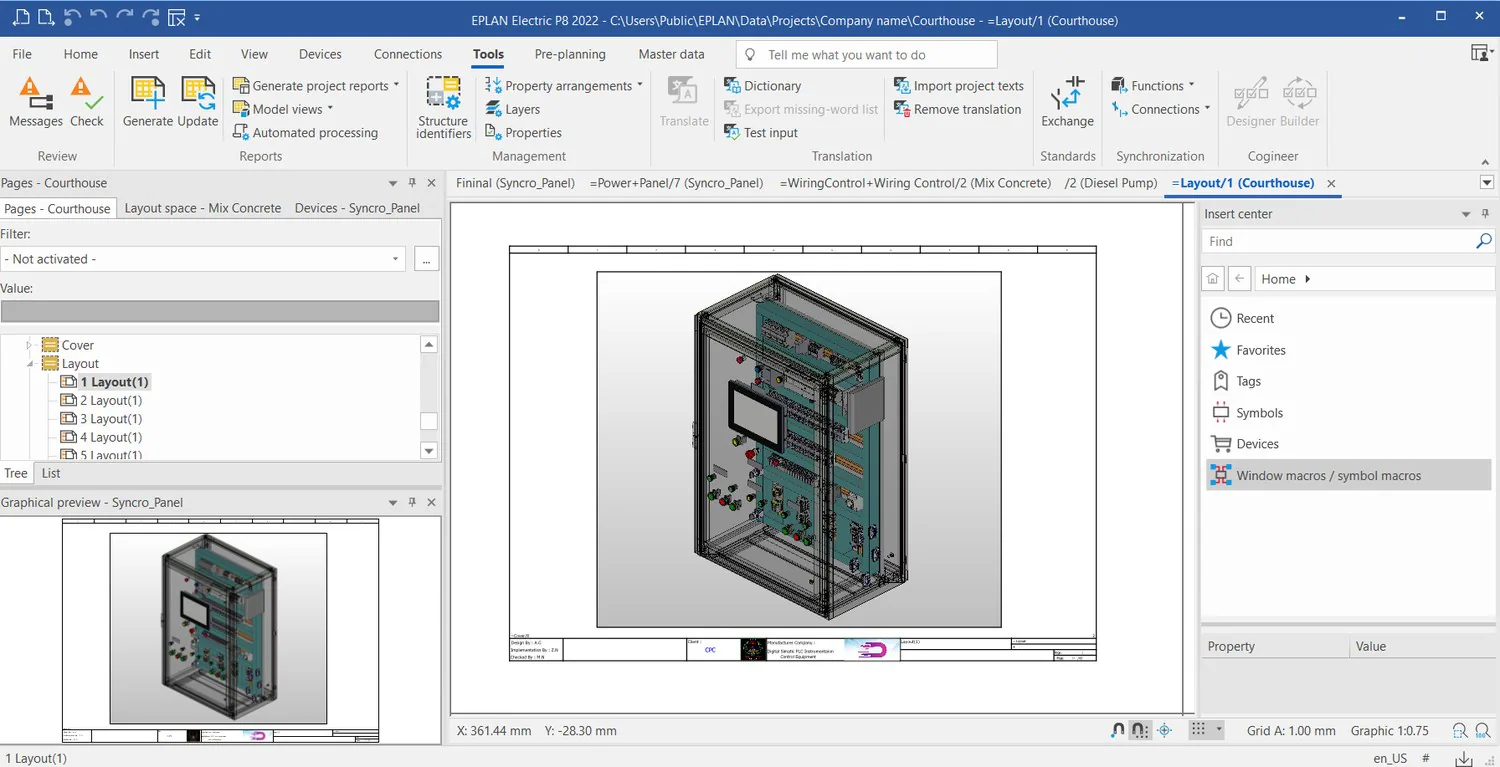This screenshot has width=1500, height=767.
Task: Switch to Layout space - Mix Concrete tab
Action: point(203,208)
